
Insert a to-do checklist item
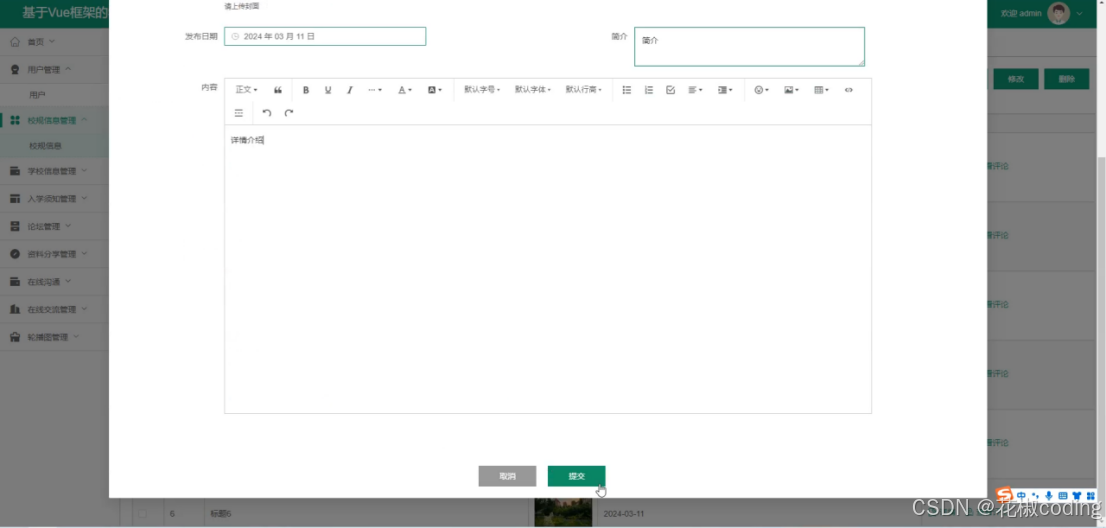[x=671, y=90]
